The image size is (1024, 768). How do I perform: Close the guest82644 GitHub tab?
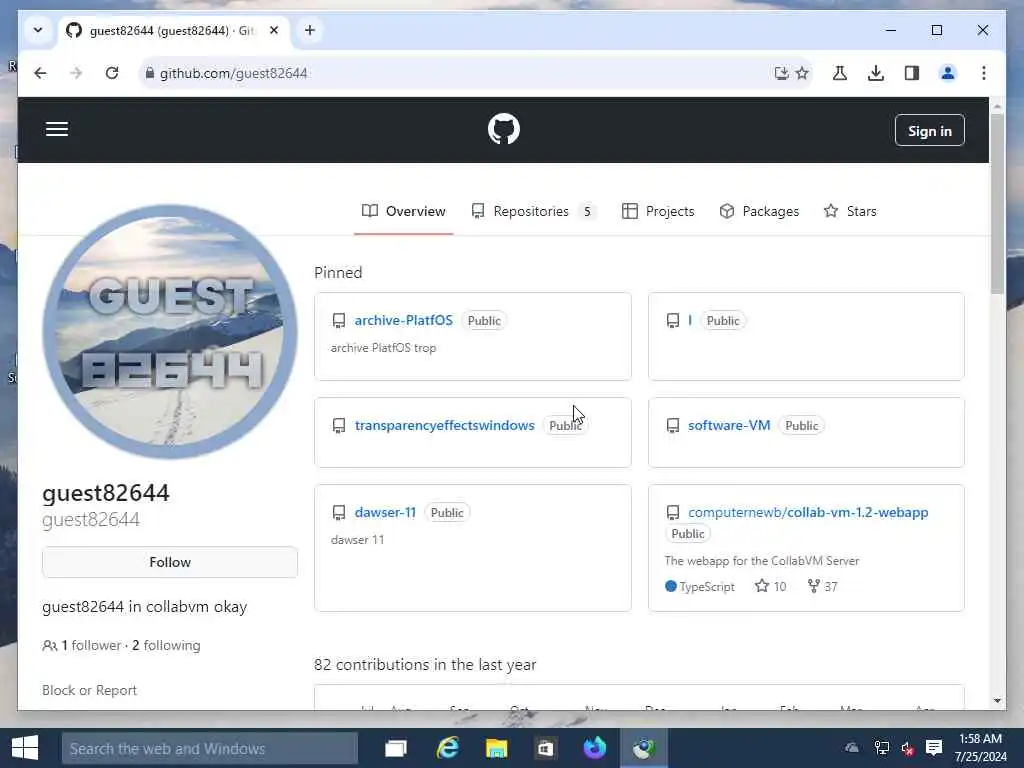click(274, 30)
